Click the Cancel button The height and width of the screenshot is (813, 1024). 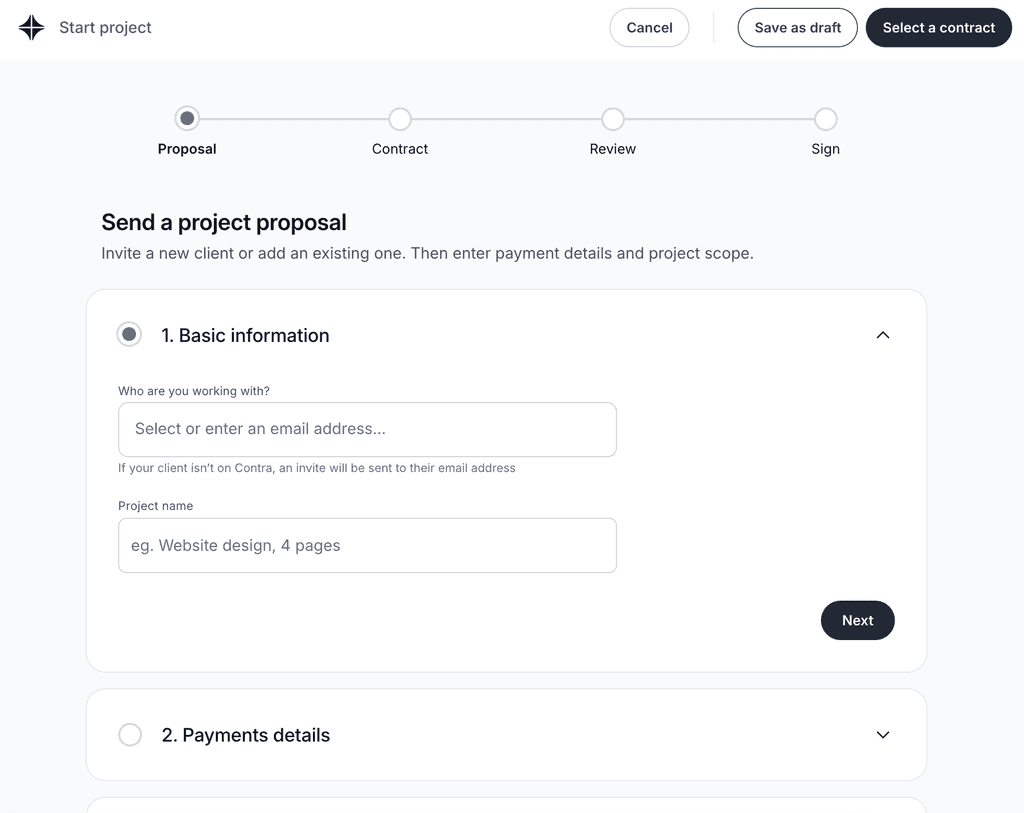[649, 27]
